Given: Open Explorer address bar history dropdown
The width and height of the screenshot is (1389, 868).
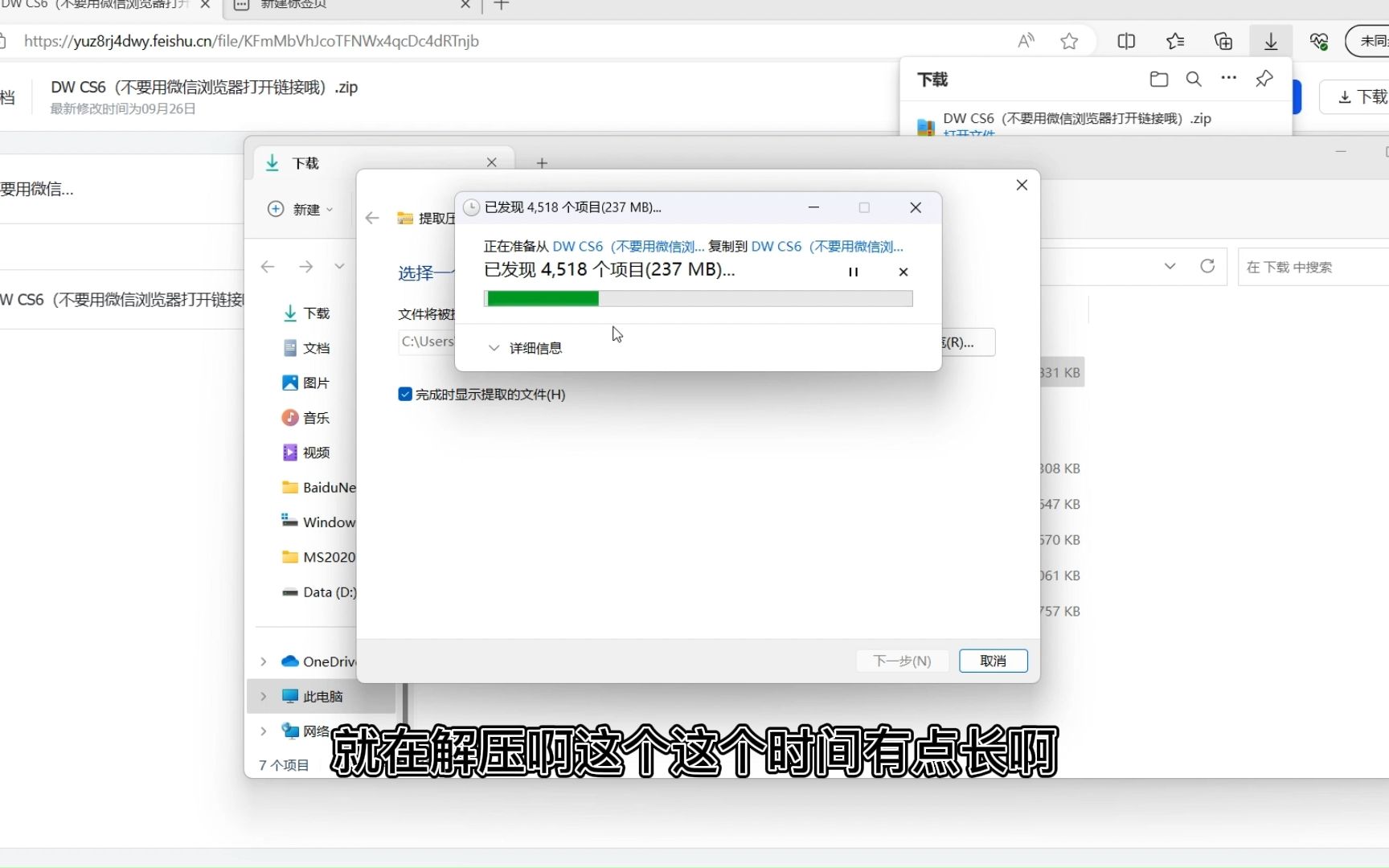Looking at the screenshot, I should point(1170,266).
